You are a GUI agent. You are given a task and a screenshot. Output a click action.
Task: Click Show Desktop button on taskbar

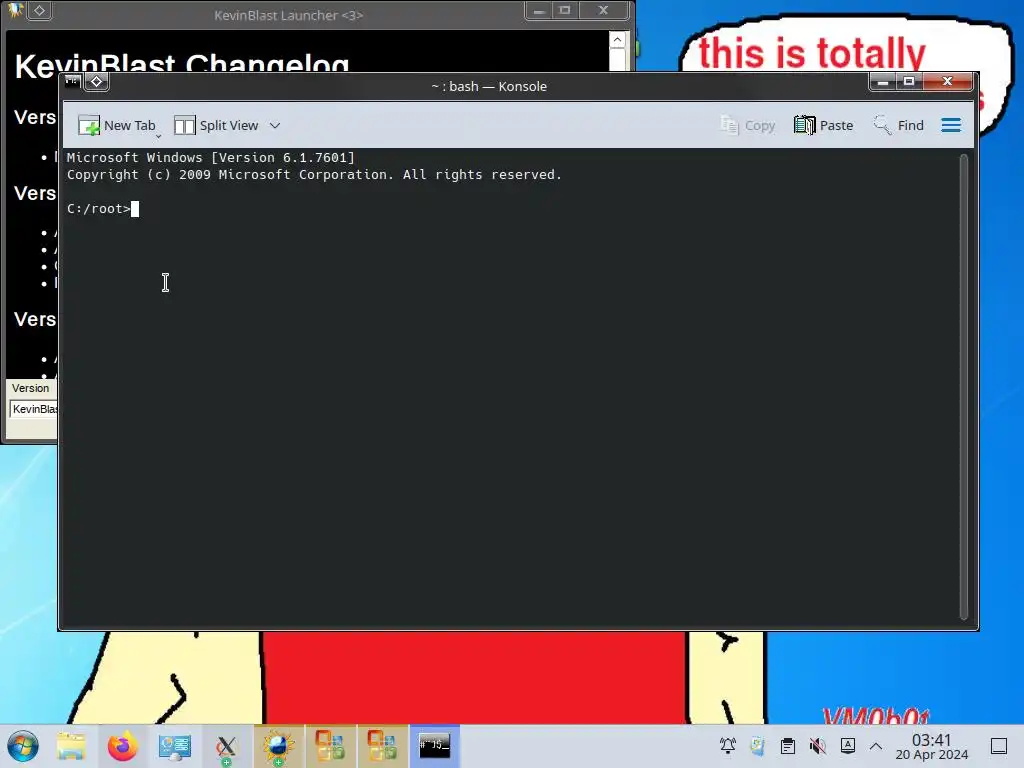coord(999,746)
